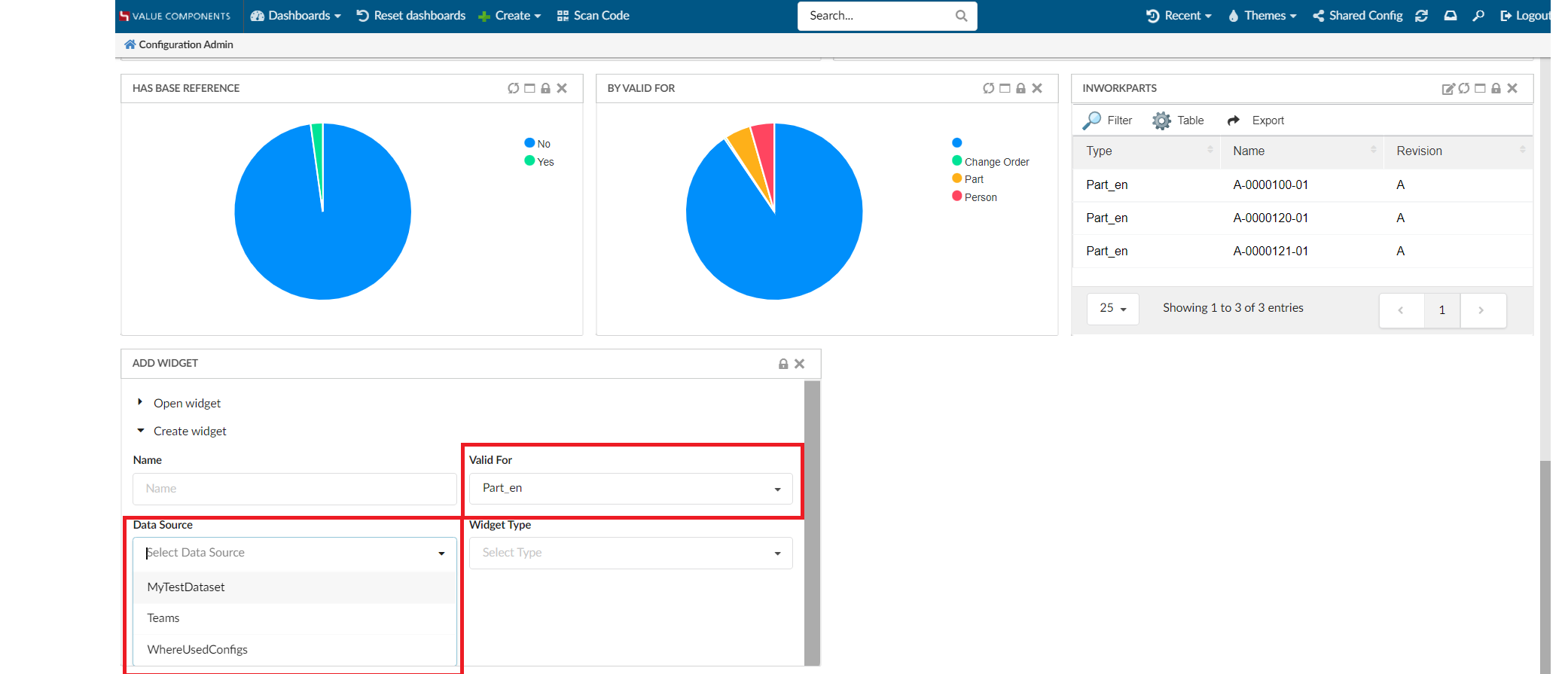Toggle lock on HAS BASE REFERENCE widget
The height and width of the screenshot is (674, 1568).
(x=545, y=89)
